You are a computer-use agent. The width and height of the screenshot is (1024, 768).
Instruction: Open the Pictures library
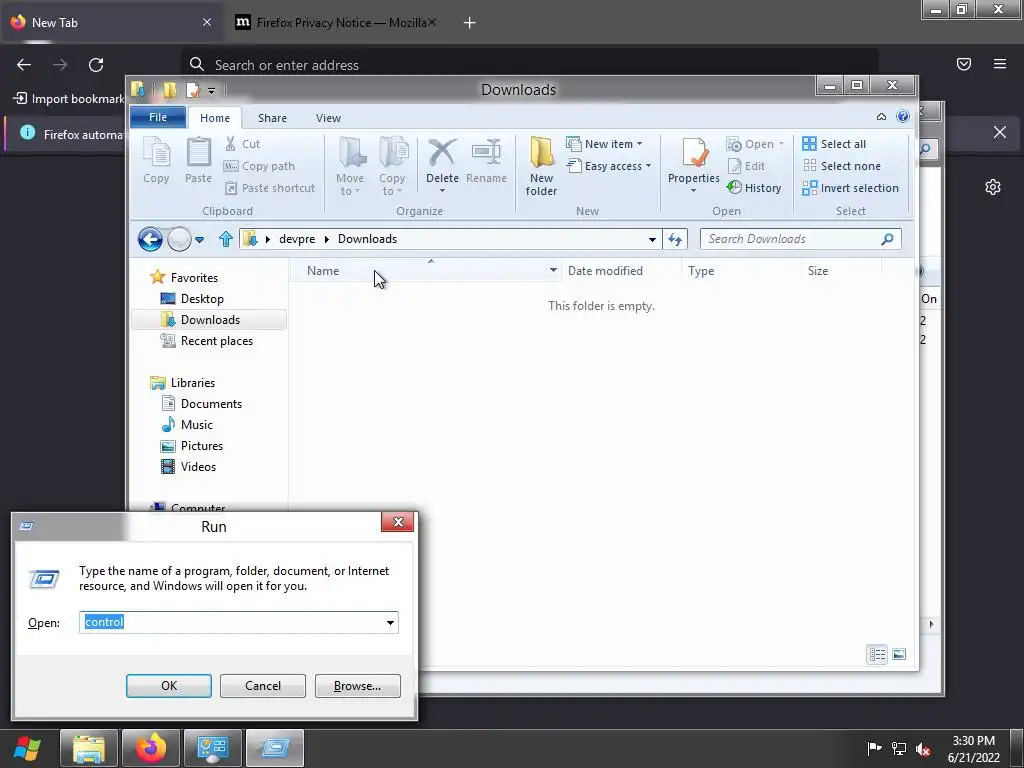coord(192,446)
